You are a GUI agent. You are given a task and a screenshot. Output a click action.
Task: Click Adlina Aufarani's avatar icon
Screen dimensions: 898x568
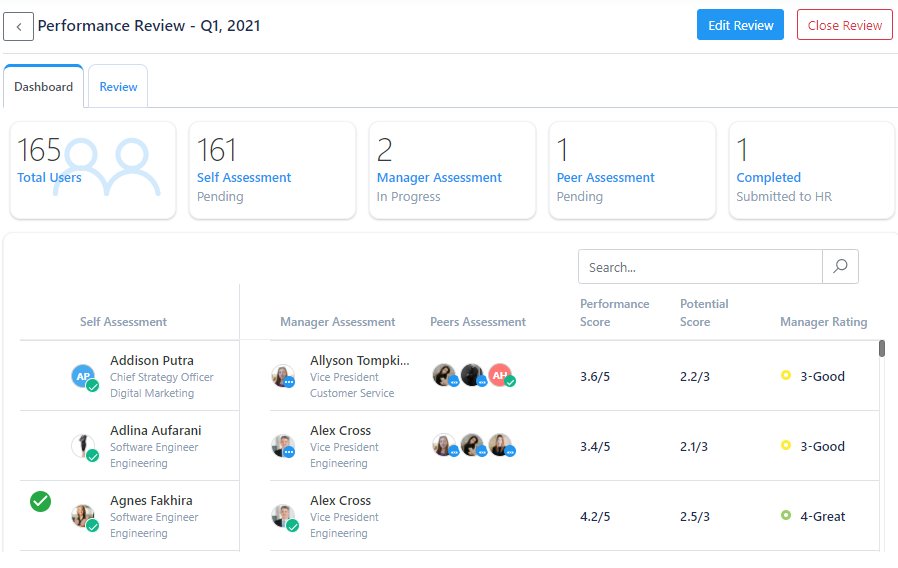click(x=83, y=446)
